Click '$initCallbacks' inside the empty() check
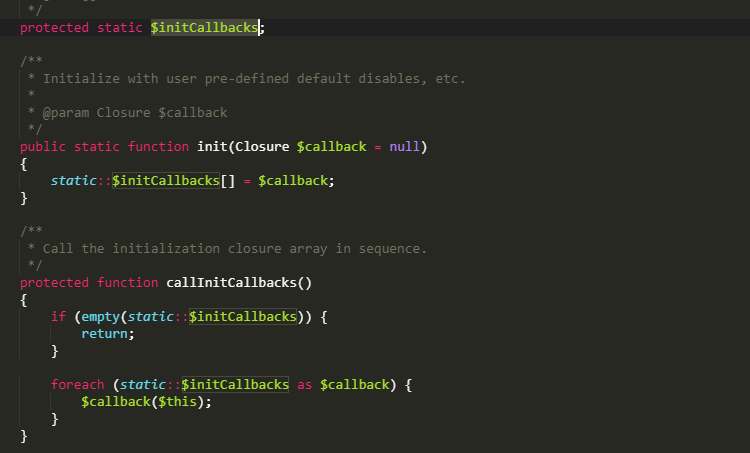The image size is (750, 453). pos(243,317)
